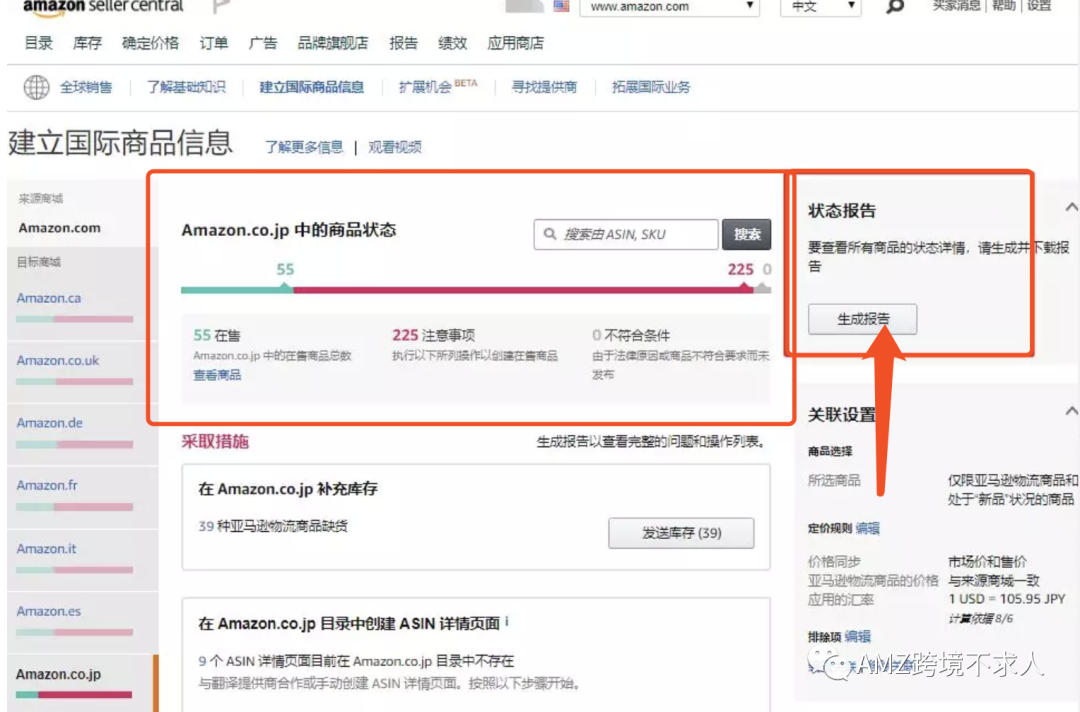The image size is (1080, 712).
Task: Collapse the 关联设置 panel chevron
Action: (1071, 411)
